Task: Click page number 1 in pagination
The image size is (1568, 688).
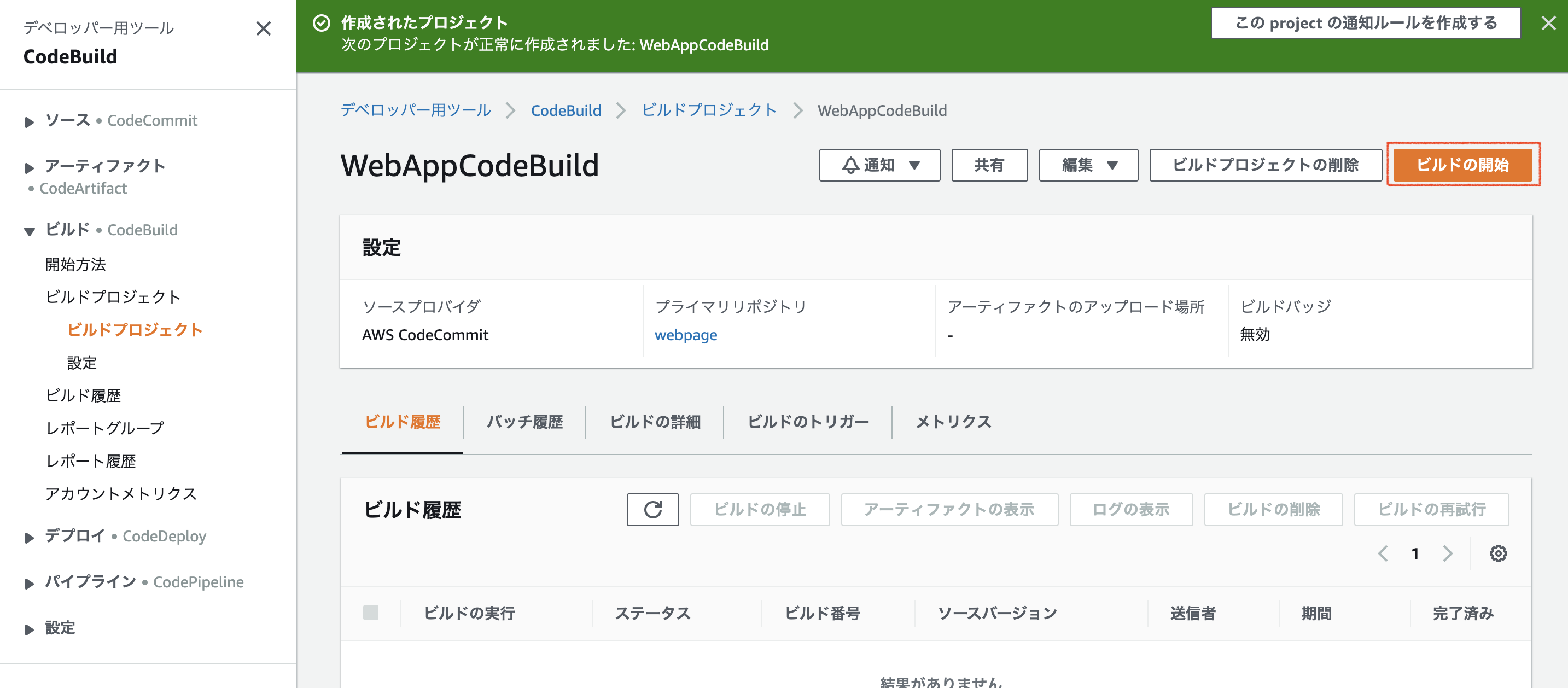Action: point(1415,553)
